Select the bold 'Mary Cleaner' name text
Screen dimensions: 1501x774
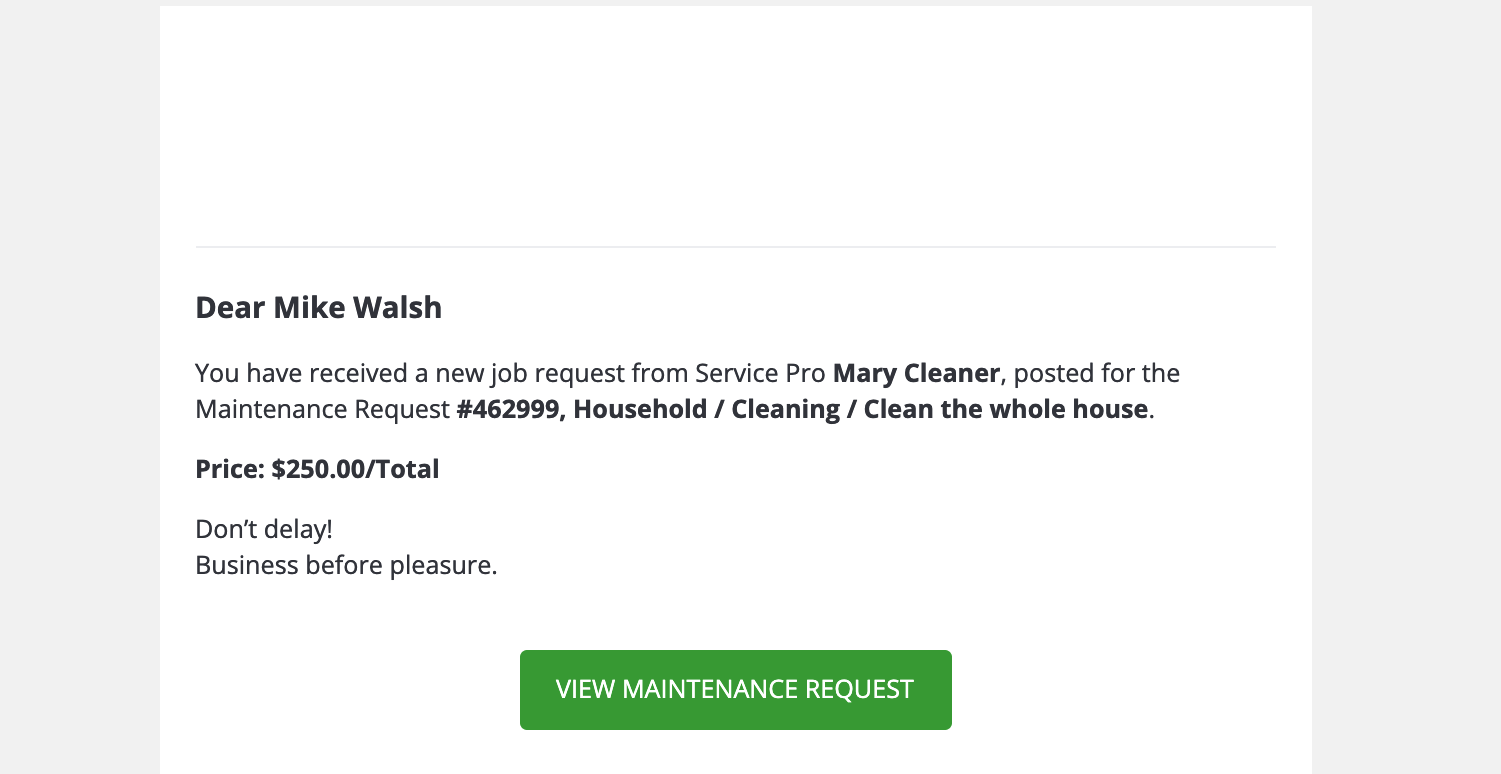(x=916, y=373)
